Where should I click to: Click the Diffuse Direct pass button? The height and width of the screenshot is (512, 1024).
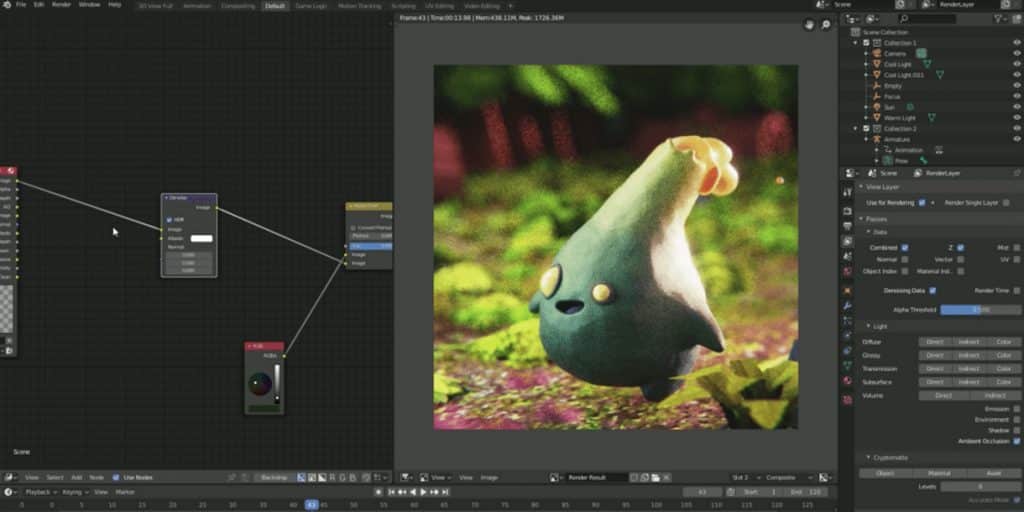(935, 342)
